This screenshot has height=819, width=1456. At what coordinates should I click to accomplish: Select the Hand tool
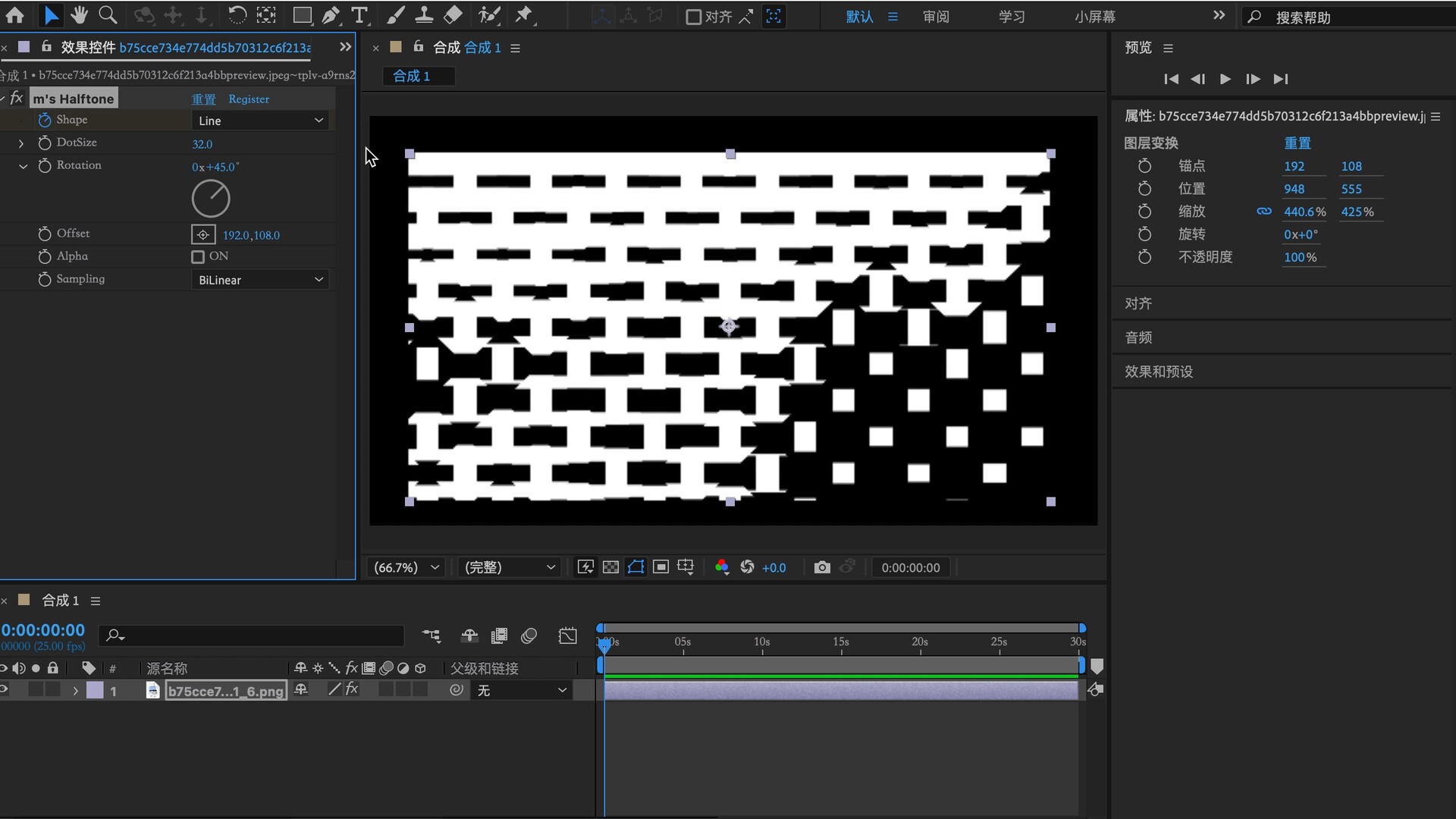(79, 15)
